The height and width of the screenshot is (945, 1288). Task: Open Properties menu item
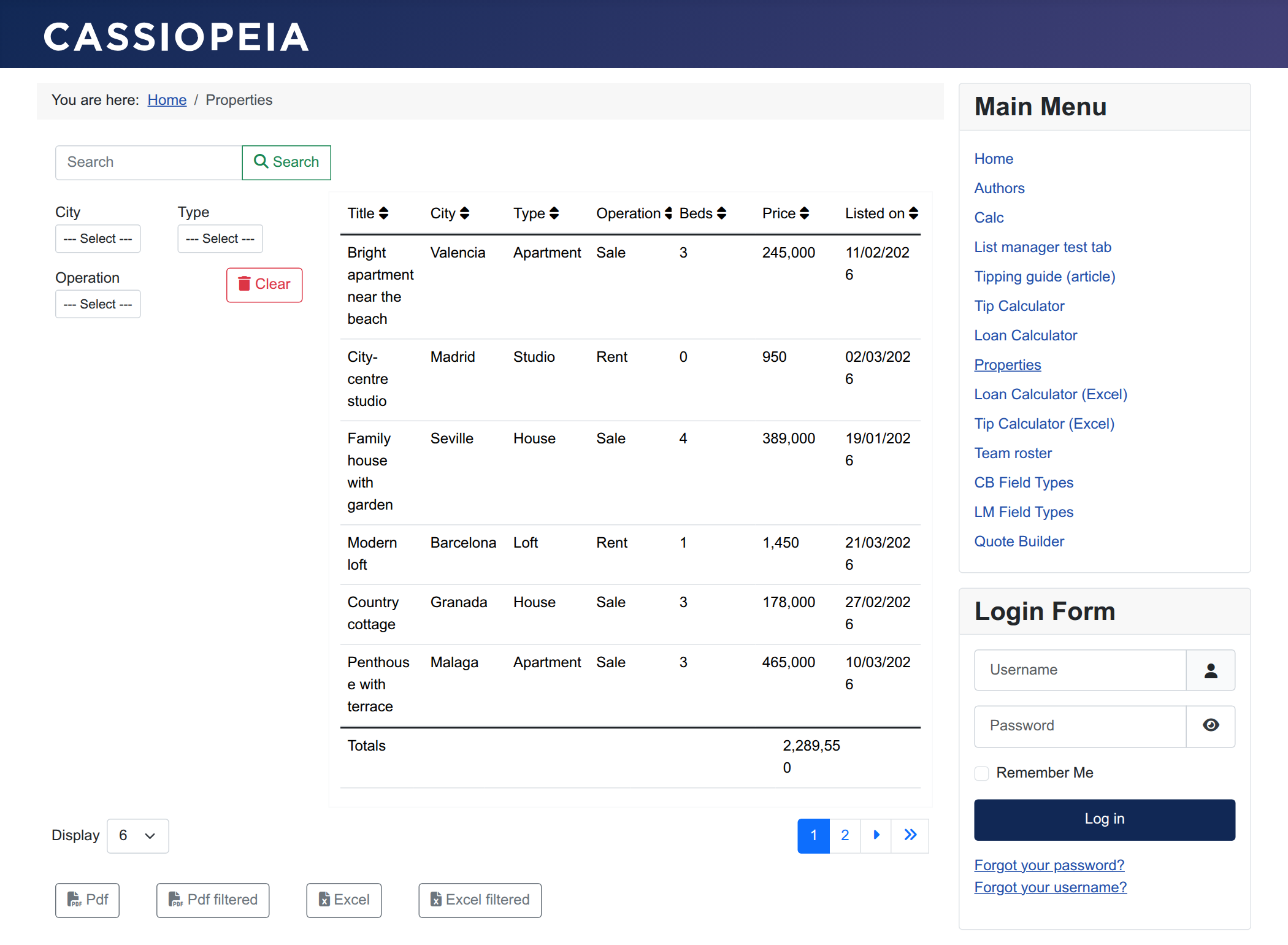[x=1008, y=365]
